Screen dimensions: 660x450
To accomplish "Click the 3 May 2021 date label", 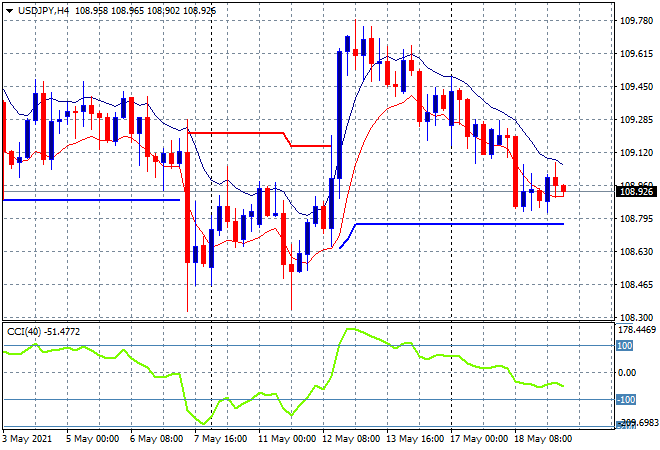I will pyautogui.click(x=27, y=439).
